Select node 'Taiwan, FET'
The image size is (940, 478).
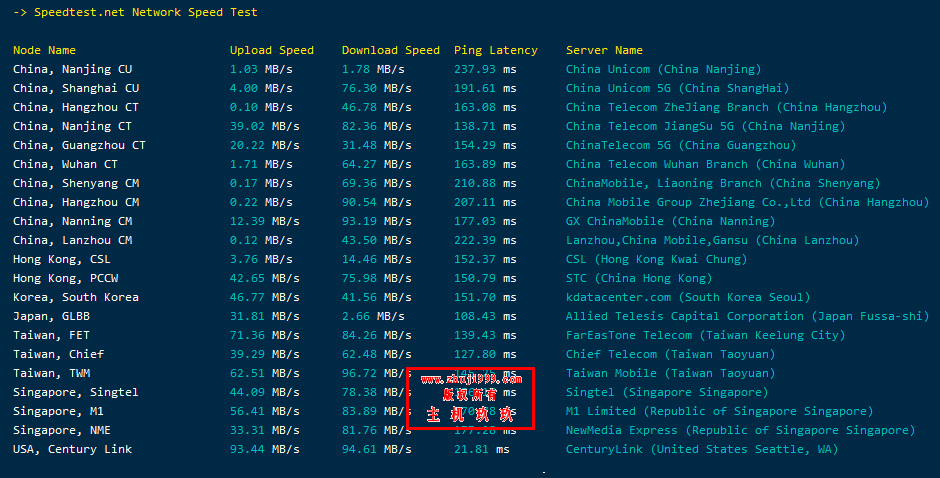coord(52,335)
